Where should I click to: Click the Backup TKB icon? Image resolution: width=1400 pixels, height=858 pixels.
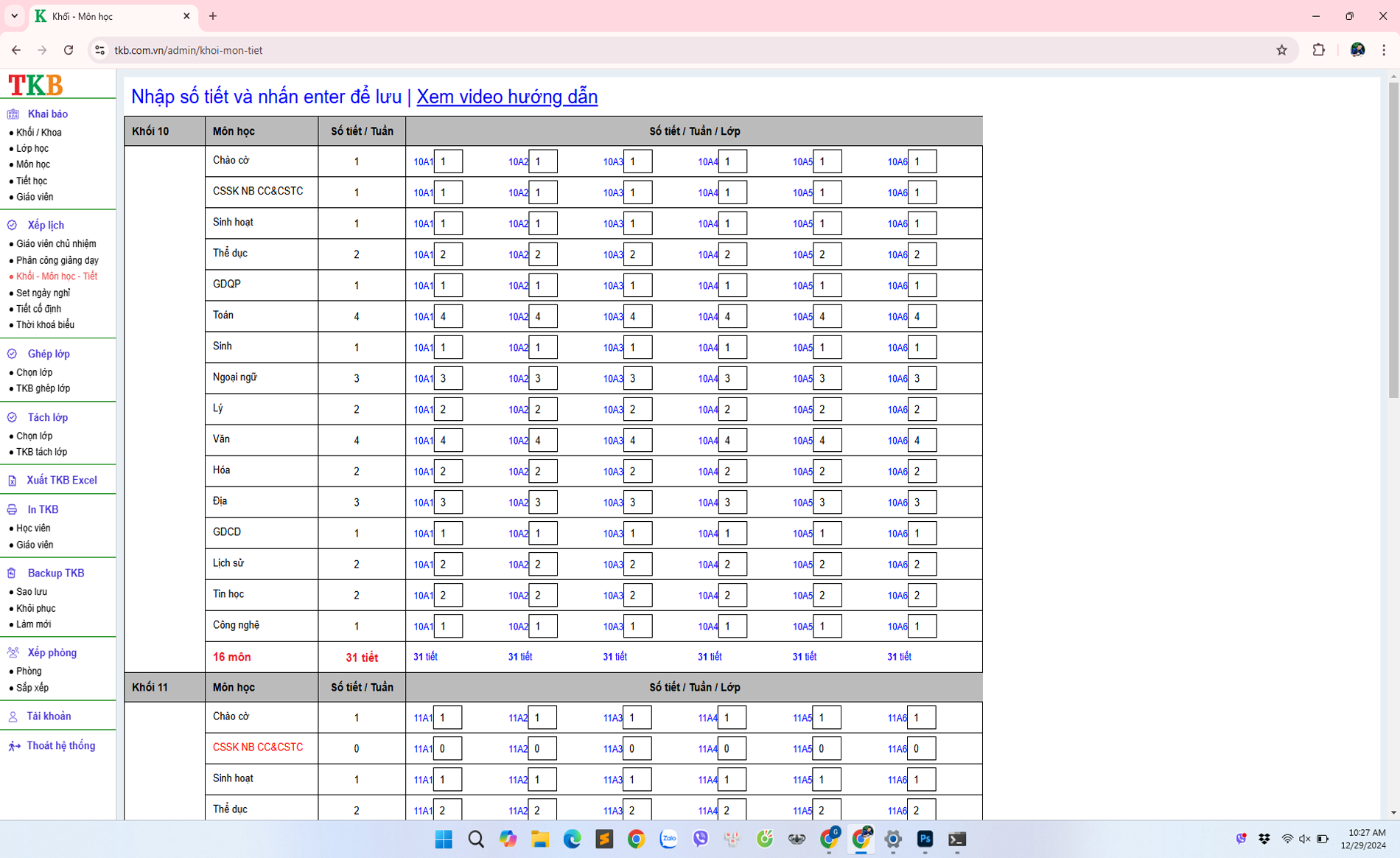click(x=13, y=573)
